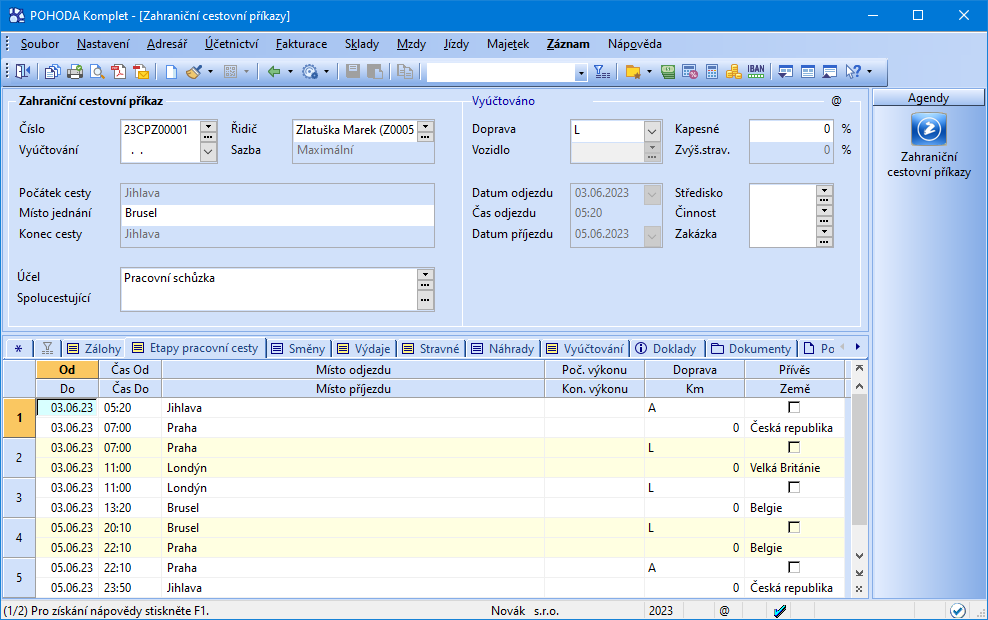Viewport: 988px width, 620px height.
Task: Expand dropdown arrow next to green back arrow
Action: (x=290, y=71)
